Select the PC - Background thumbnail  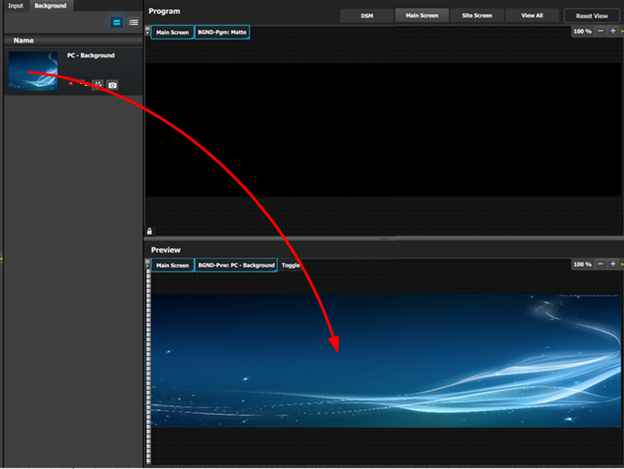click(x=33, y=70)
